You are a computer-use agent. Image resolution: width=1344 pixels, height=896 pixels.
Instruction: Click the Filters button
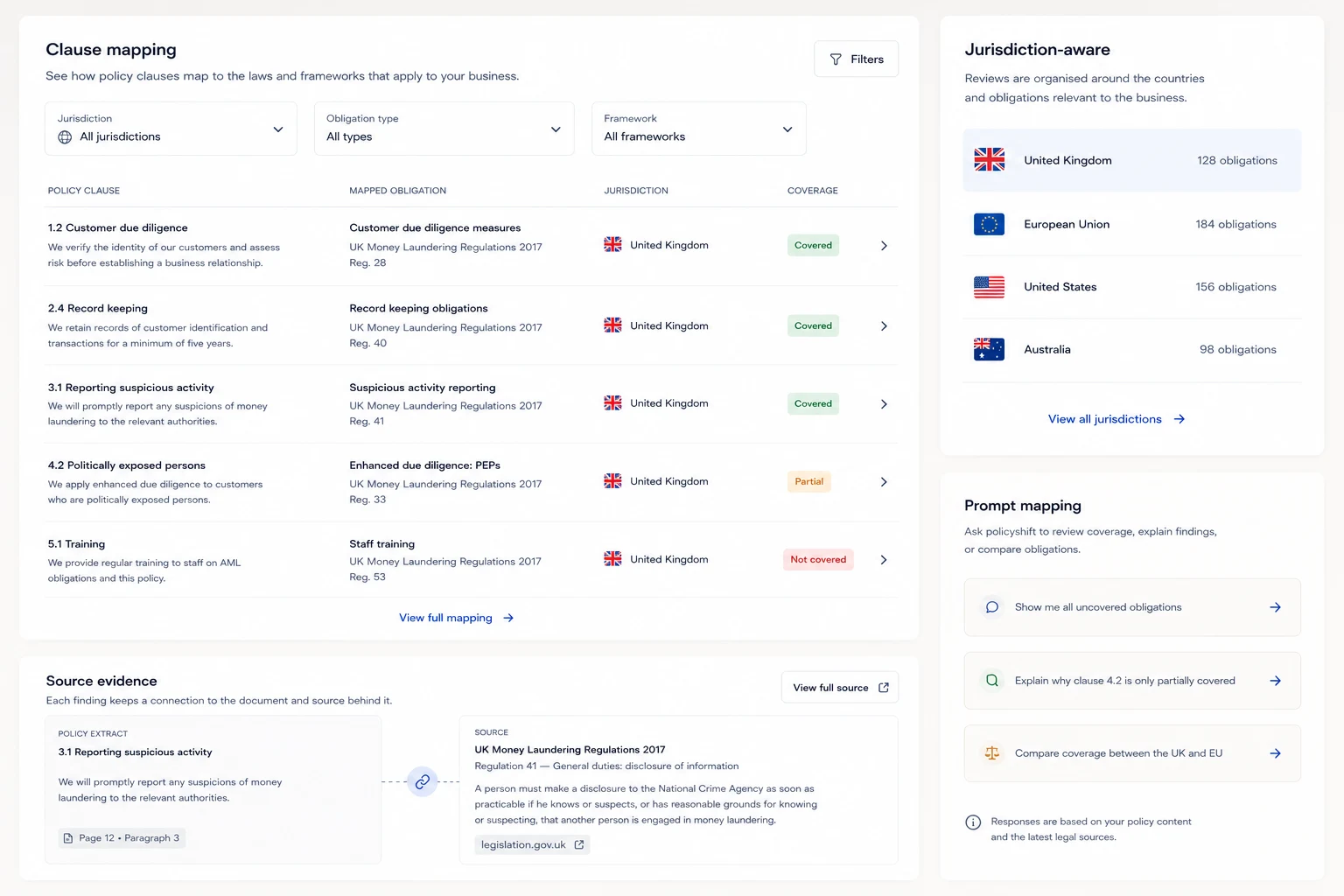click(856, 59)
